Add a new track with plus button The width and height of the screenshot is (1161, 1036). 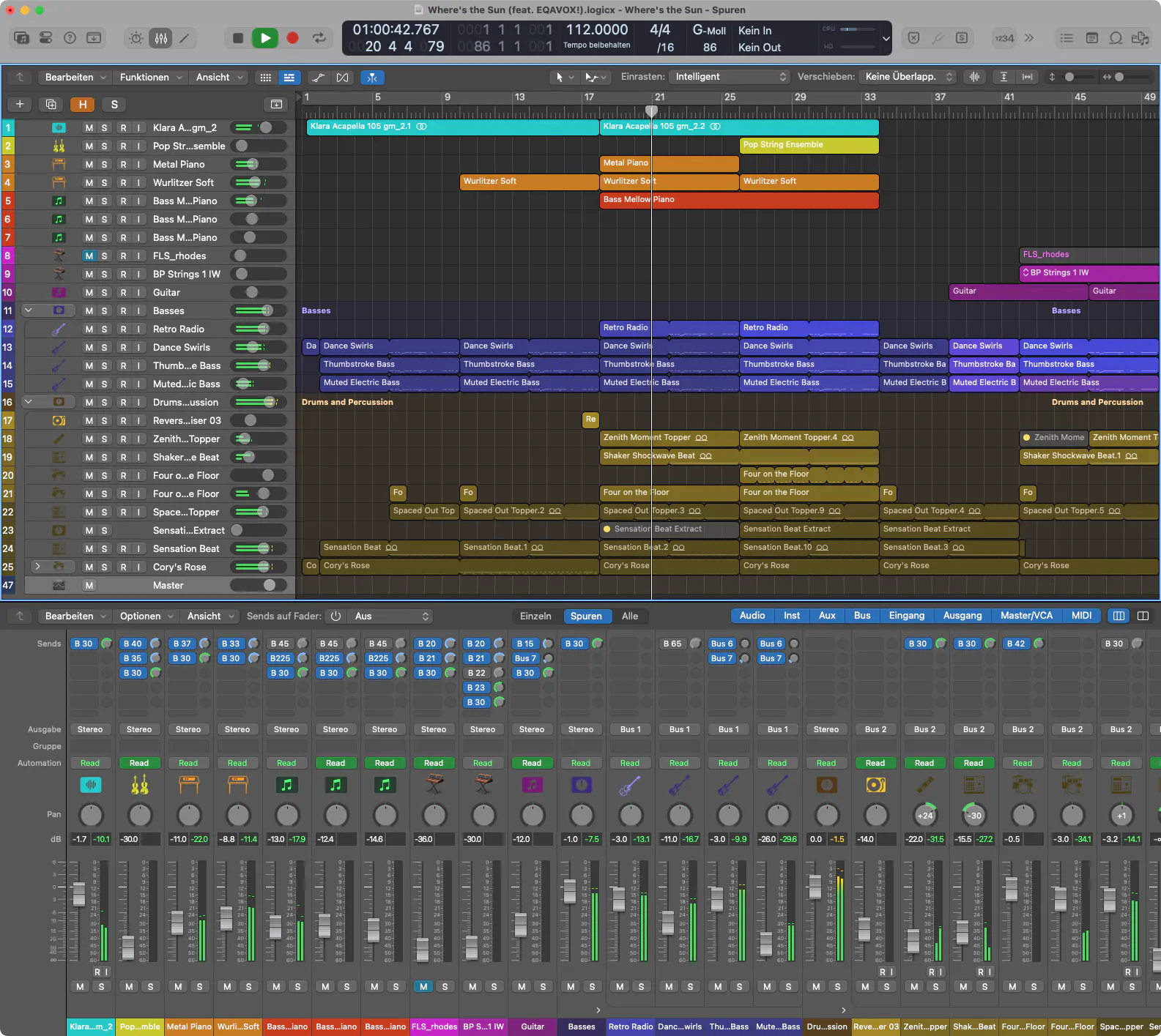[x=20, y=105]
